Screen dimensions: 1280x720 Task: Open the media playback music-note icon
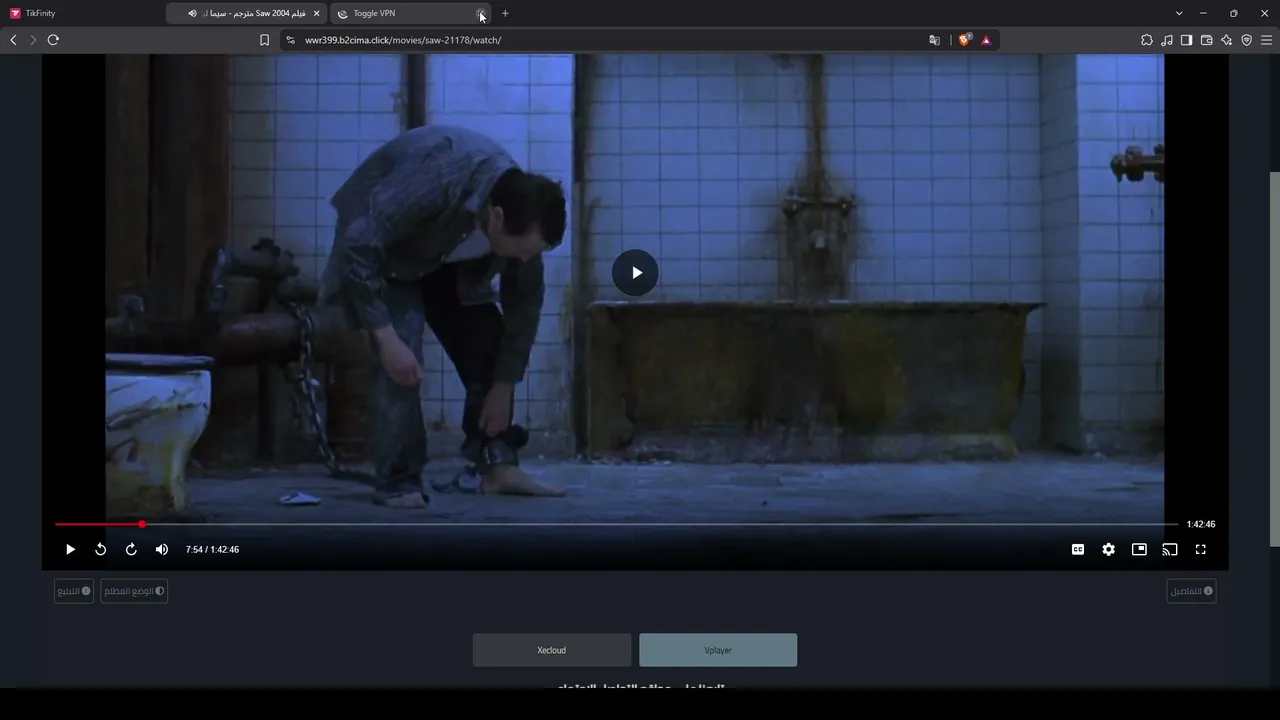click(x=1167, y=40)
